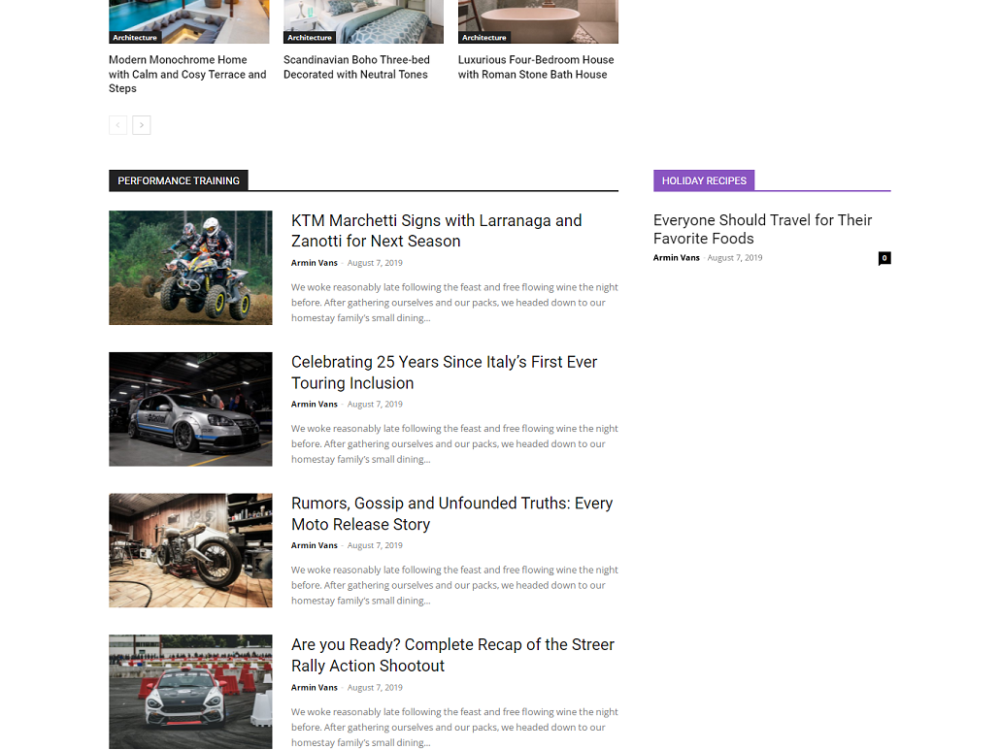Viewport: 1000px width, 750px height.
Task: Click Architecture tag on the Luxurious Four-Bedroom image
Action: pyautogui.click(x=484, y=38)
